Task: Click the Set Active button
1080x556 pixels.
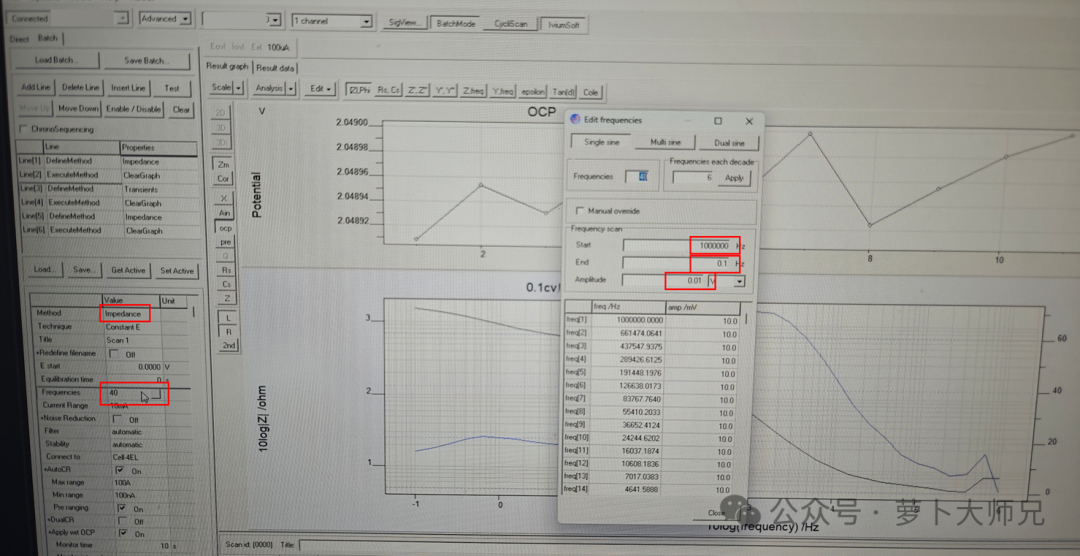Action: click(x=177, y=271)
